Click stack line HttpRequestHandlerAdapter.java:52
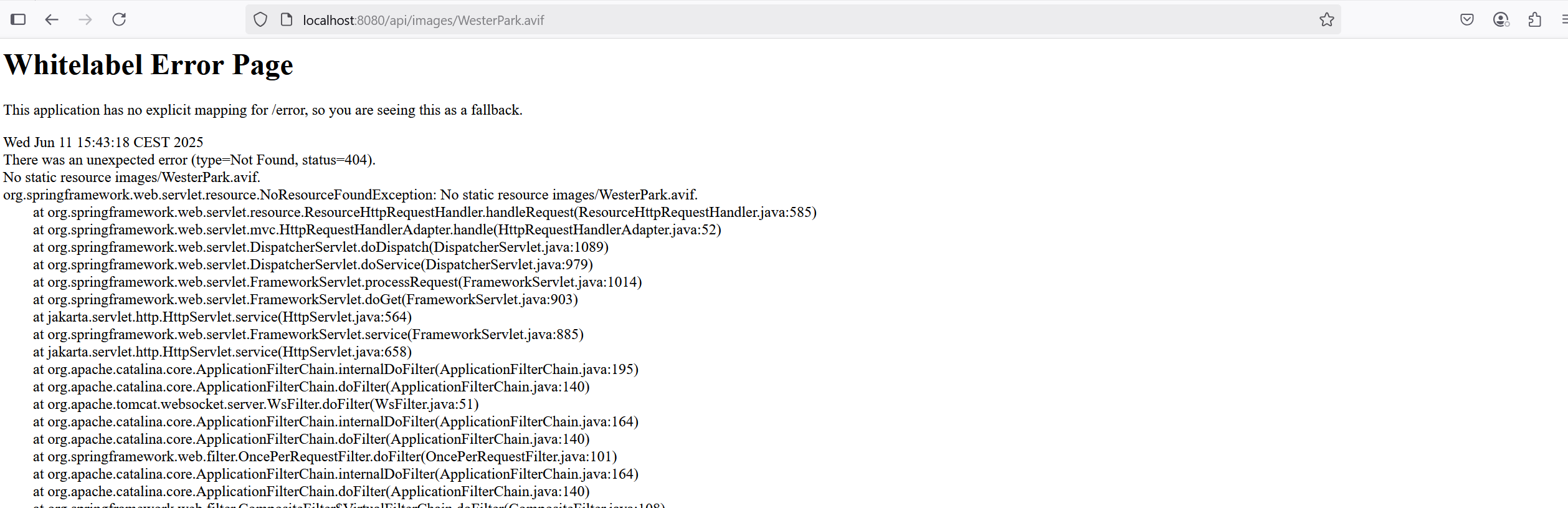 coord(377,229)
